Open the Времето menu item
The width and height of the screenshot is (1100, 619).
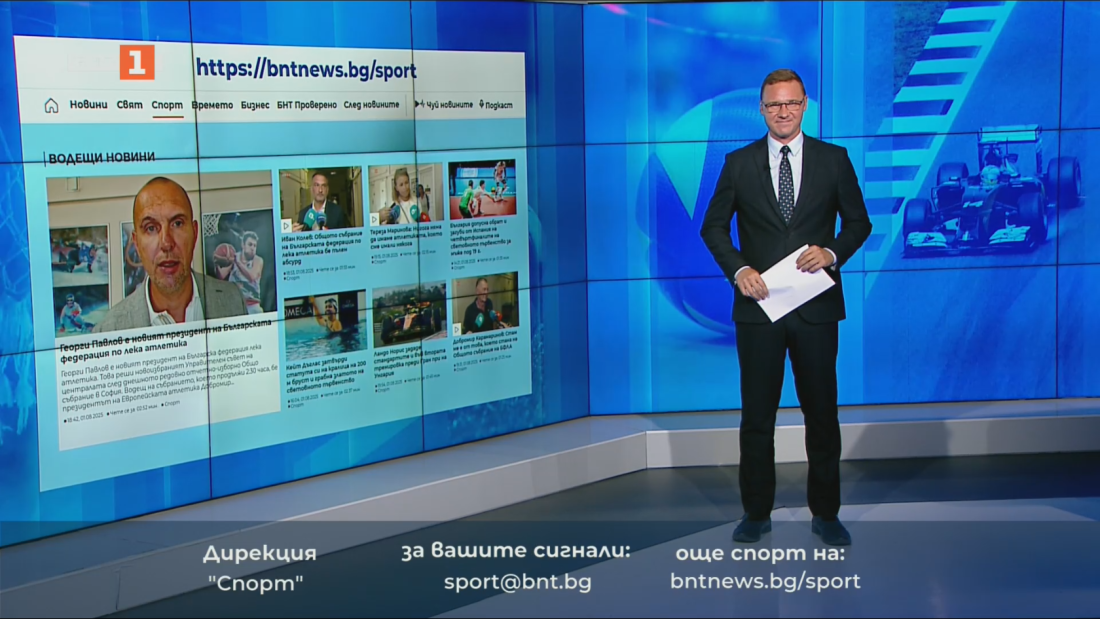(x=212, y=105)
